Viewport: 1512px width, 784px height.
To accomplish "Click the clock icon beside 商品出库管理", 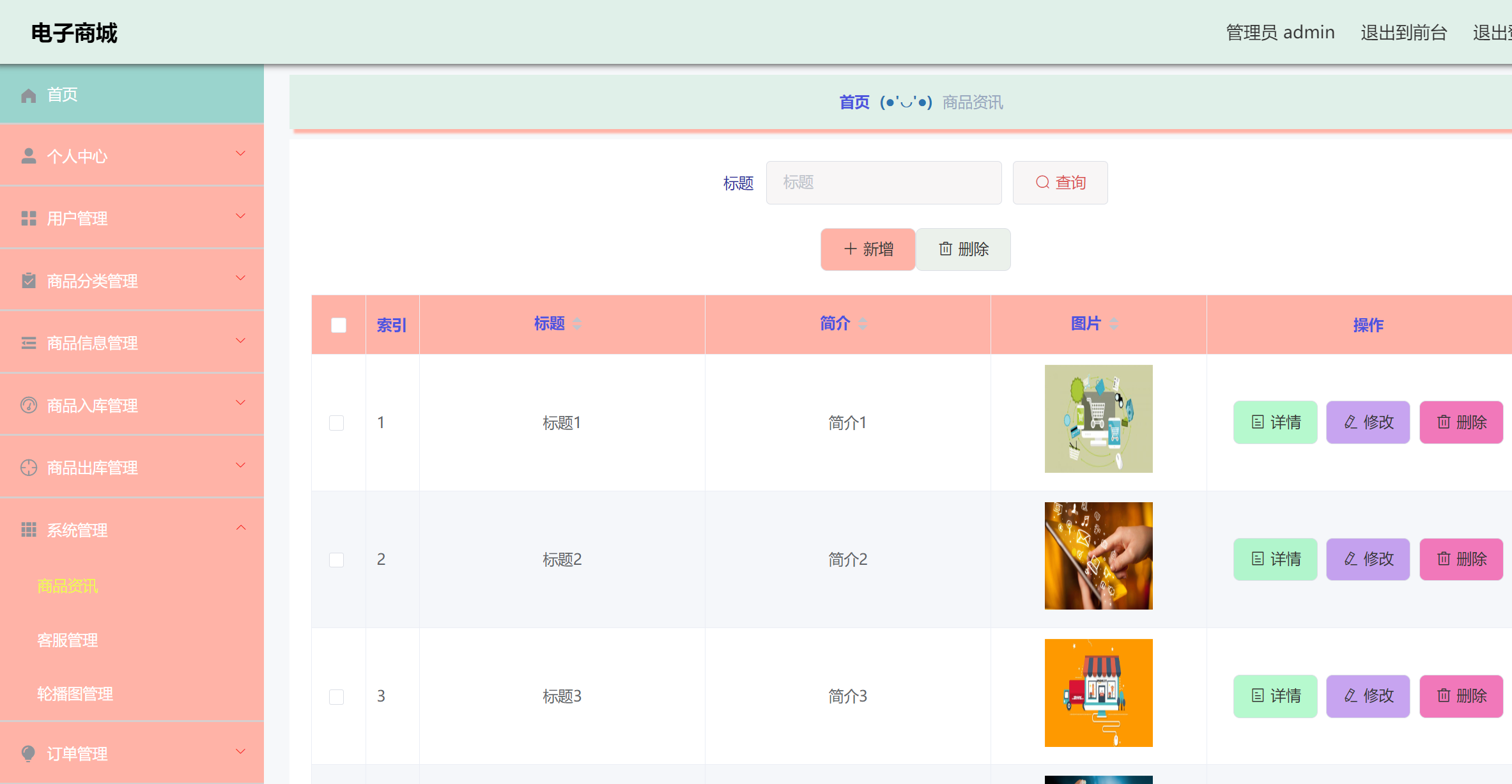I will [28, 467].
